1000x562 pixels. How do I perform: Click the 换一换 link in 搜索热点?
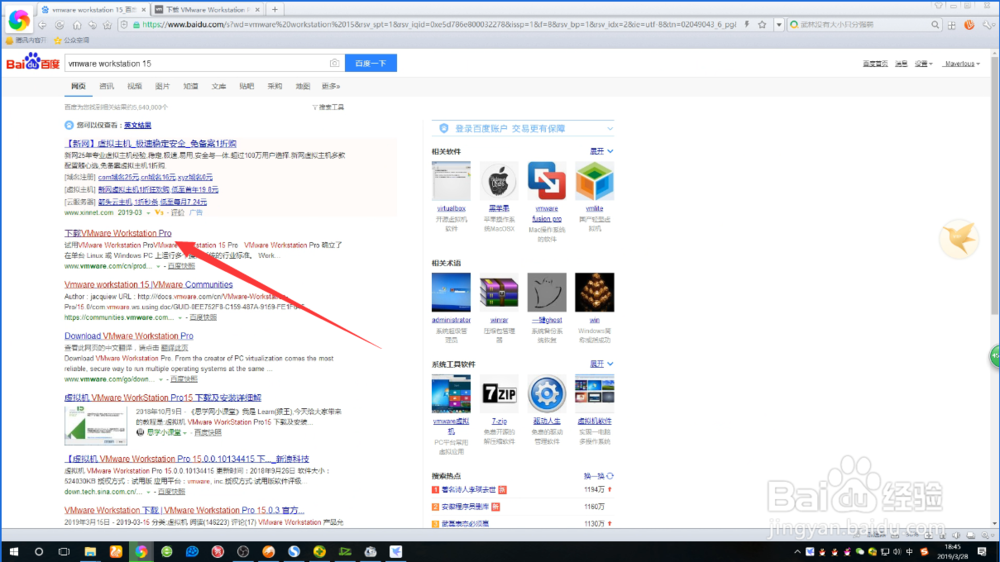tap(594, 476)
